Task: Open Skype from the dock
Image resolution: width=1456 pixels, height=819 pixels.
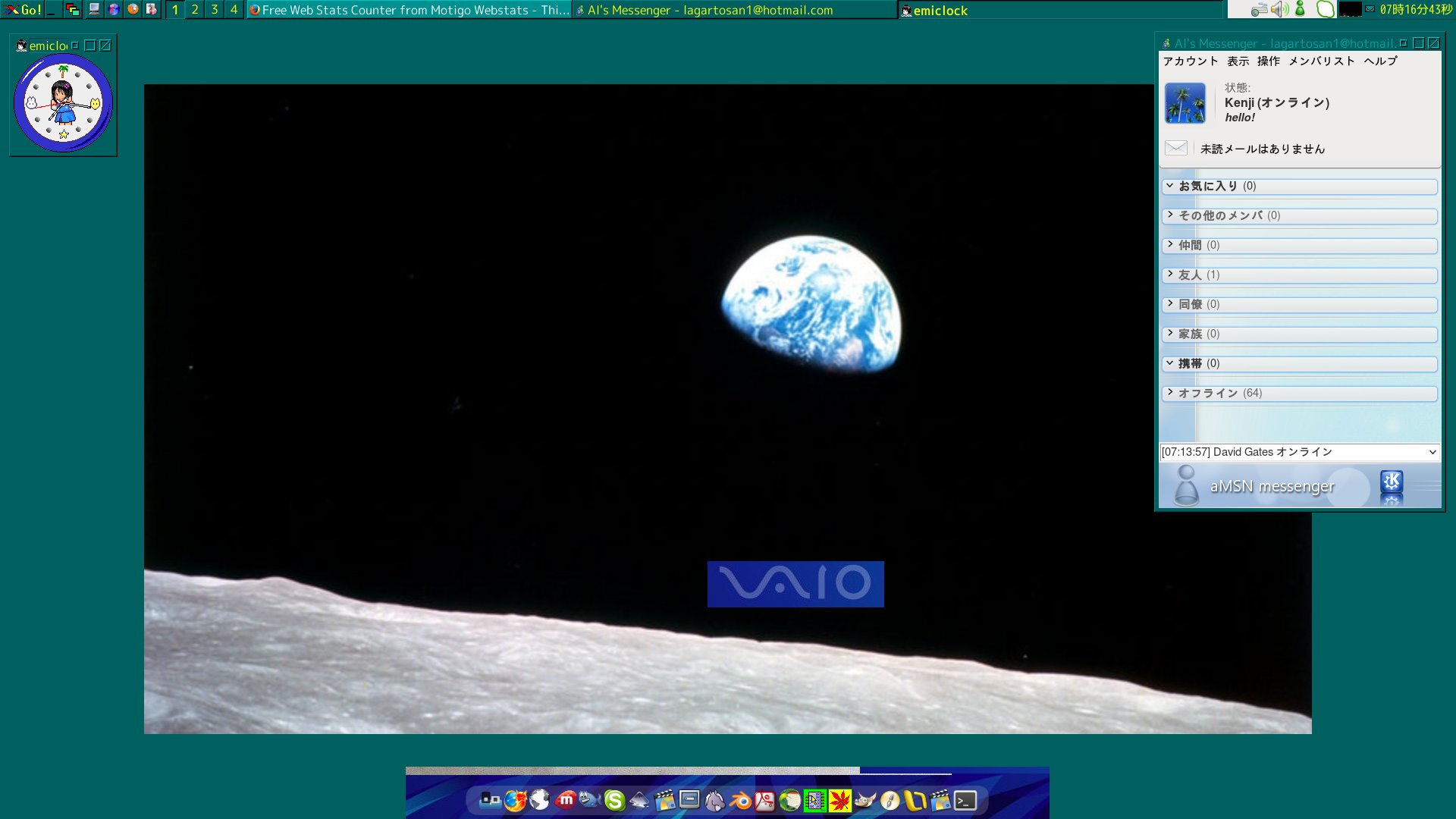Action: pos(614,800)
